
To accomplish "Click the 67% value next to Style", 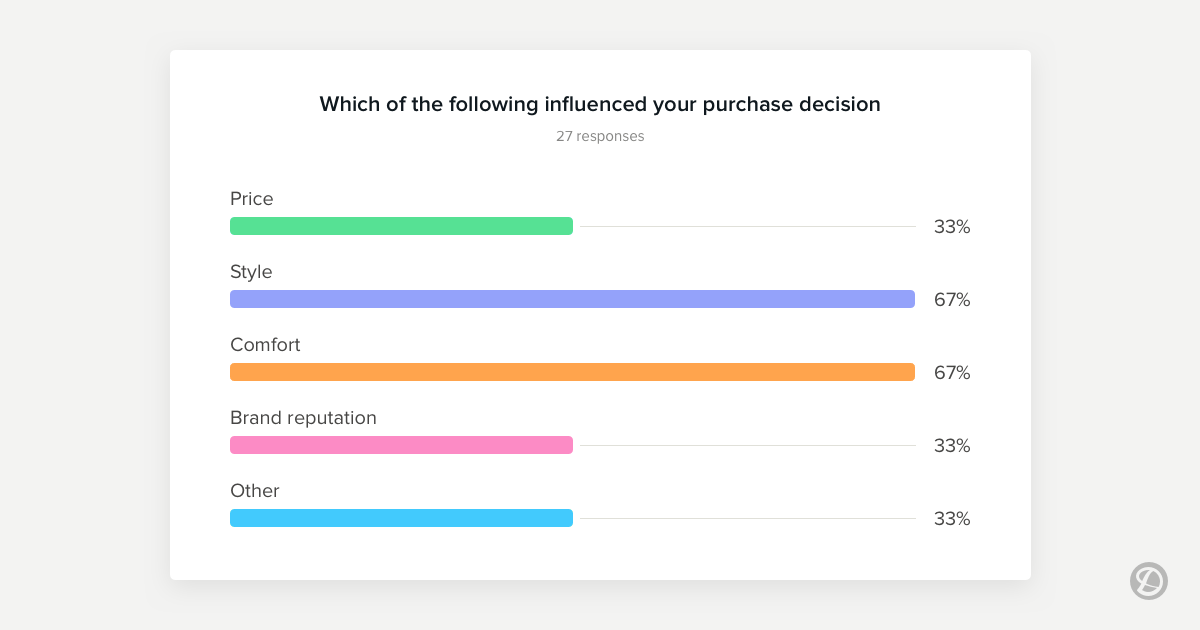I will tap(952, 300).
